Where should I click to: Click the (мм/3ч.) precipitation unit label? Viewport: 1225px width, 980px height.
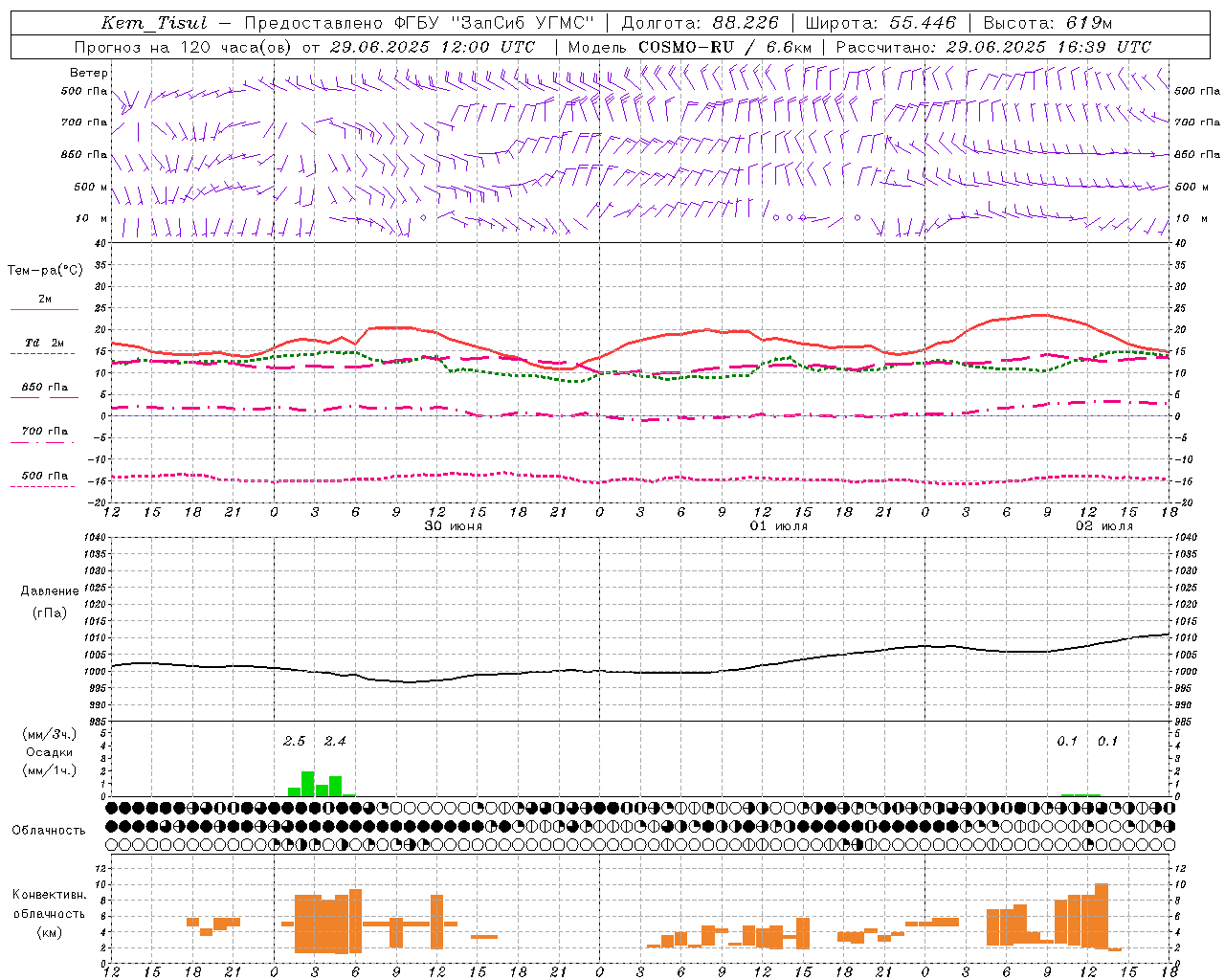[50, 734]
